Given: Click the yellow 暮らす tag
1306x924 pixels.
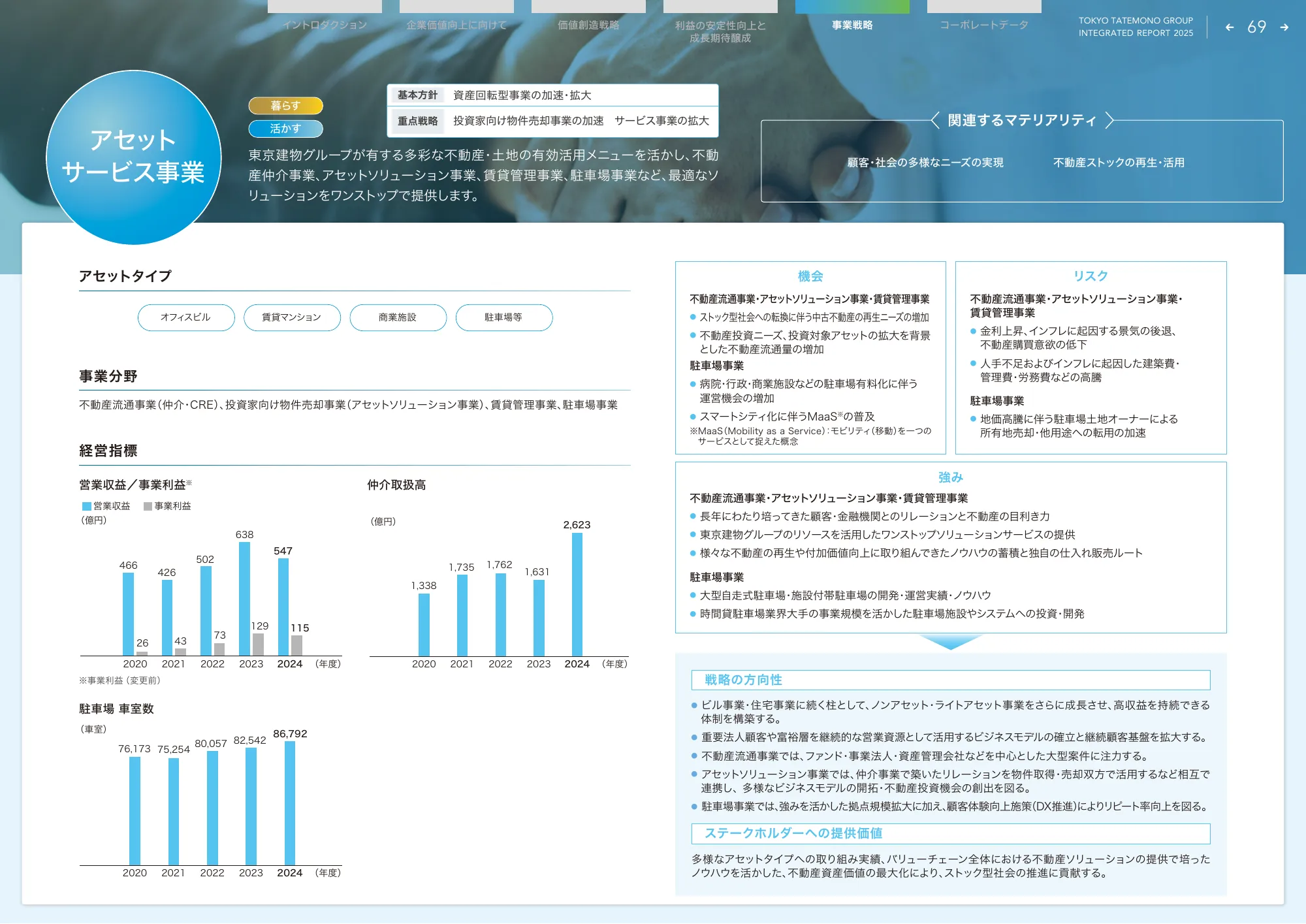Looking at the screenshot, I should point(285,106).
